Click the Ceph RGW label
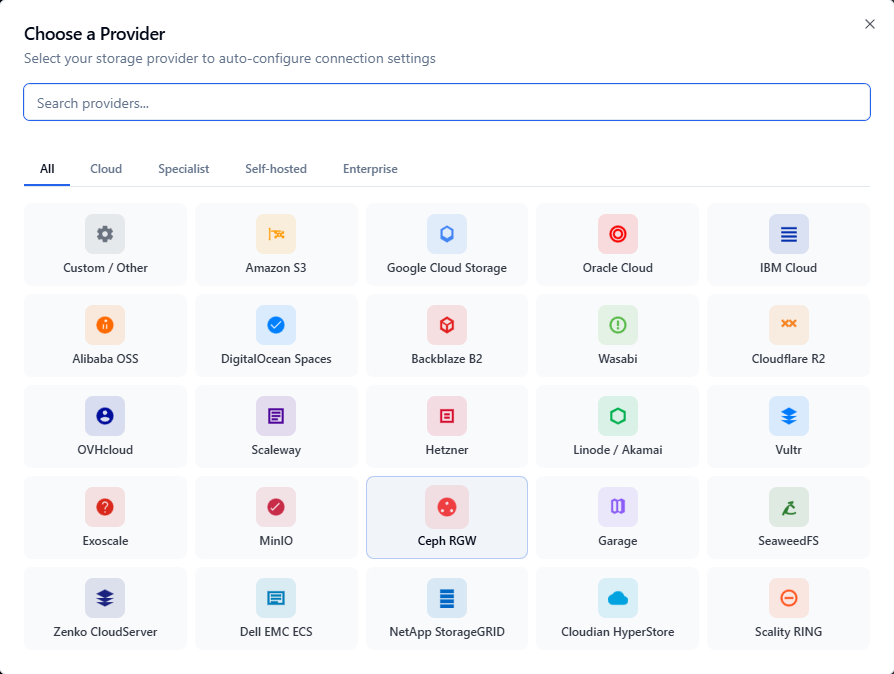The image size is (894, 674). tap(447, 541)
